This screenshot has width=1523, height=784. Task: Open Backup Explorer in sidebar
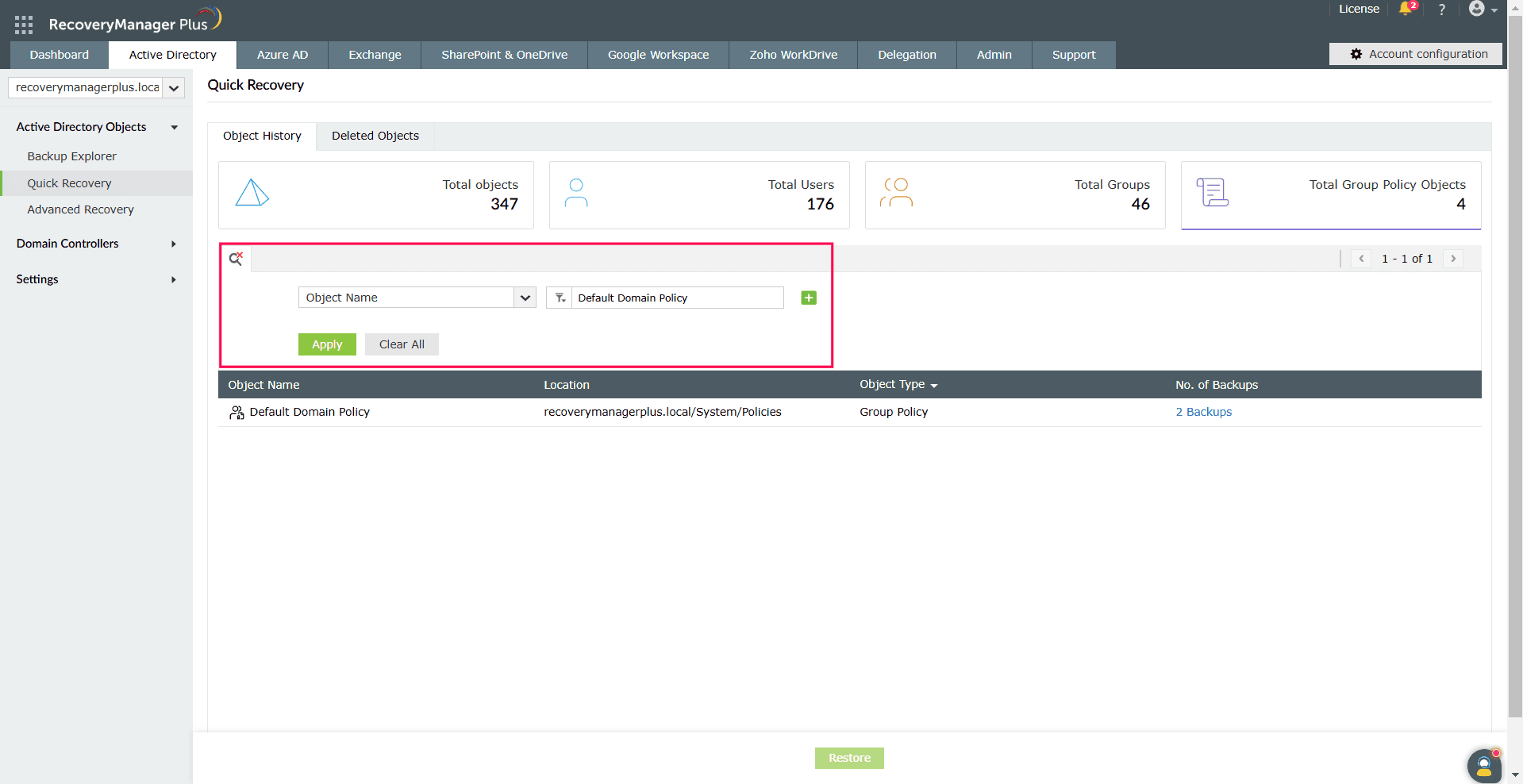coord(71,156)
